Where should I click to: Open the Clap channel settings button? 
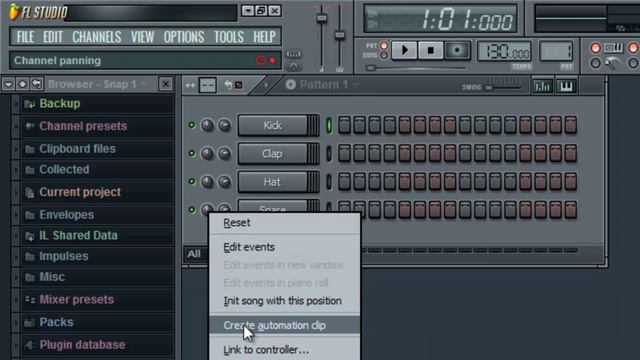pyautogui.click(x=272, y=154)
